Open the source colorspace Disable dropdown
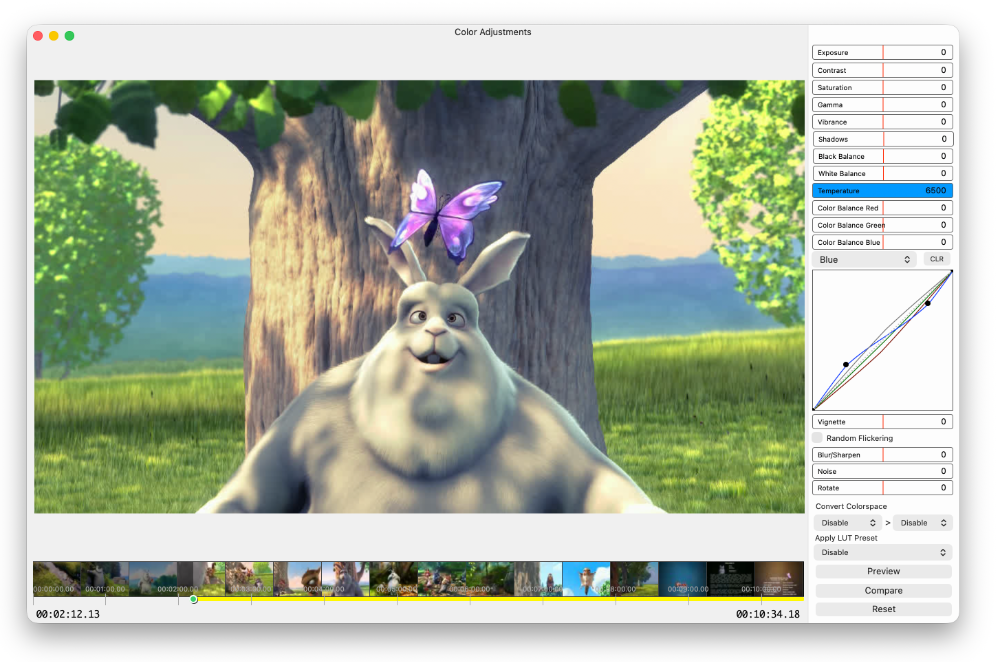 (848, 523)
